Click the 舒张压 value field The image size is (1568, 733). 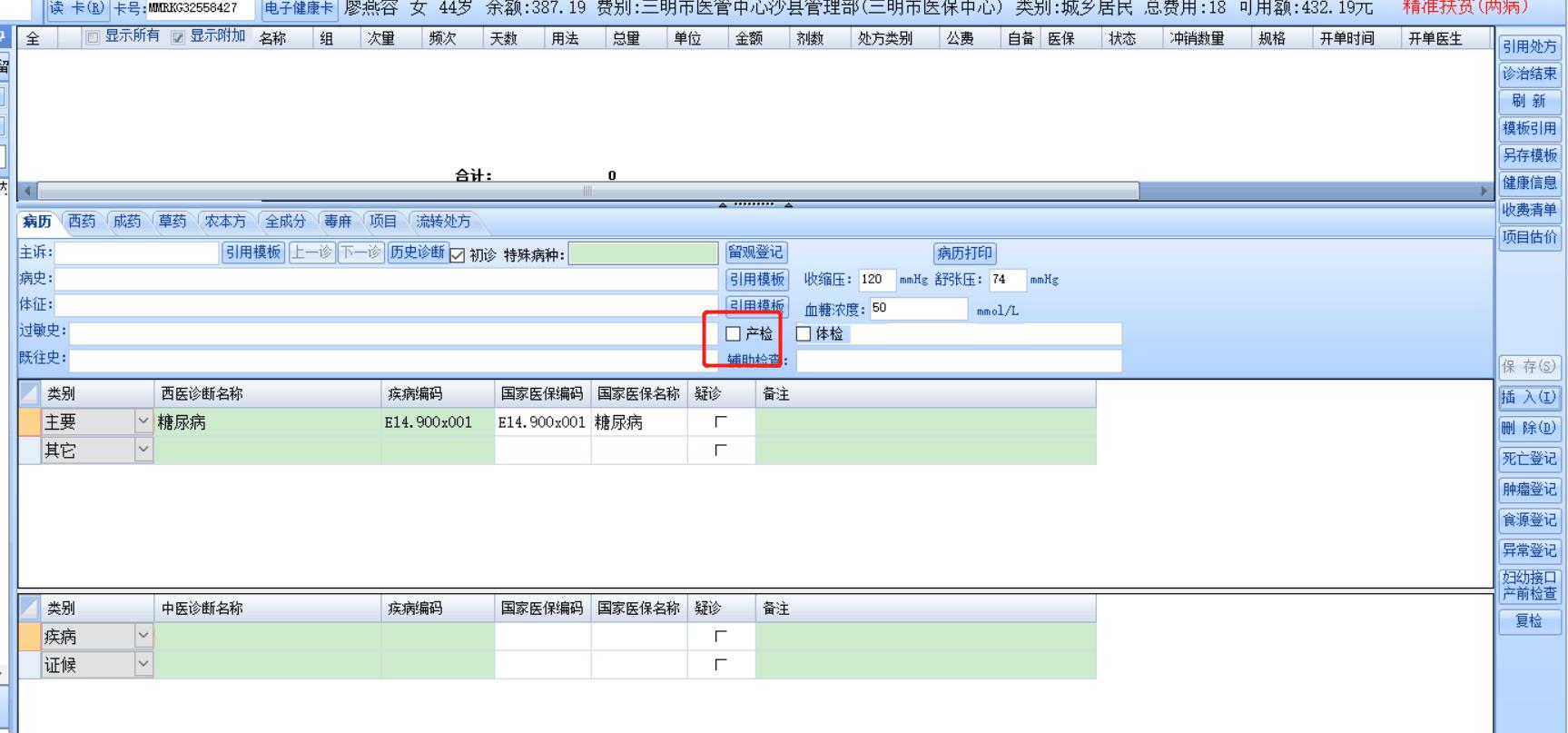pyautogui.click(x=1008, y=280)
